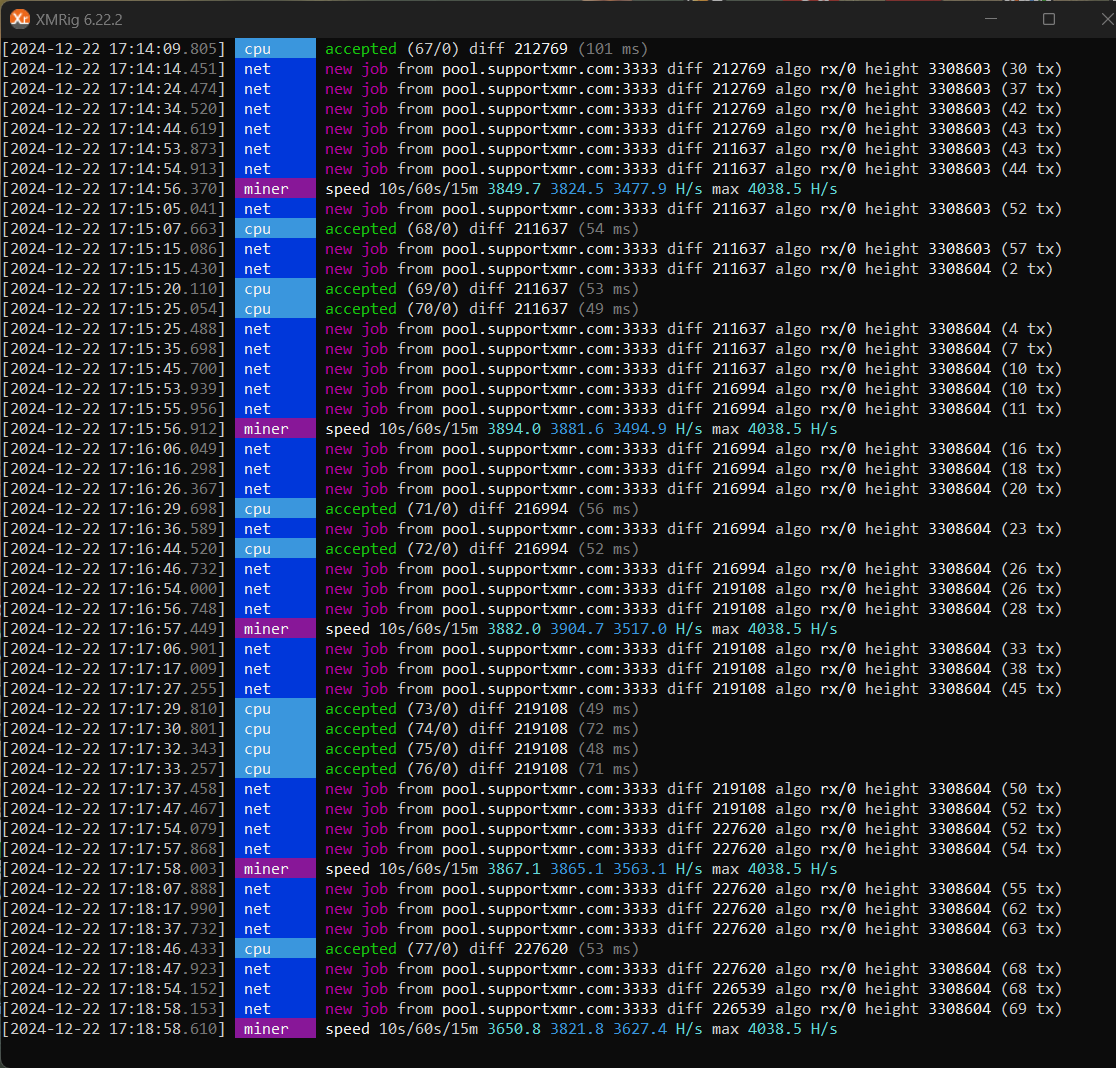Click the miner tag at 17:16:57 timestamp

tap(265, 629)
